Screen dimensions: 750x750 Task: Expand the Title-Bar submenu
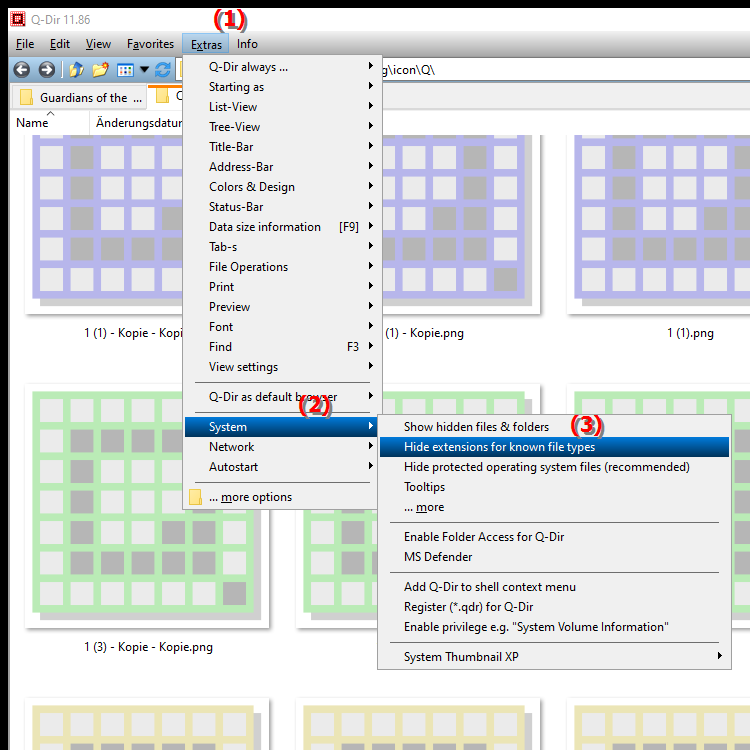point(284,147)
